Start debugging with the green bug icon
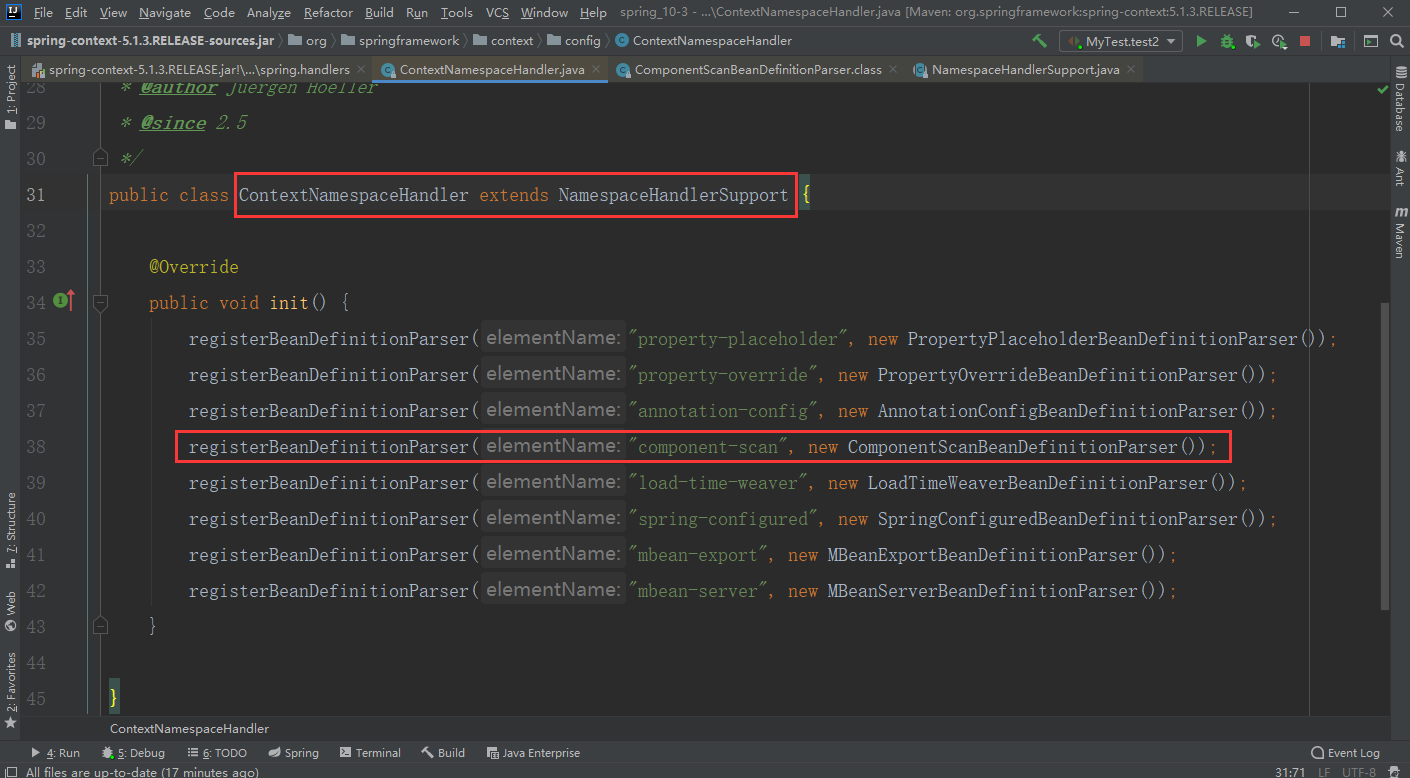This screenshot has height=778, width=1410. [x=1227, y=41]
